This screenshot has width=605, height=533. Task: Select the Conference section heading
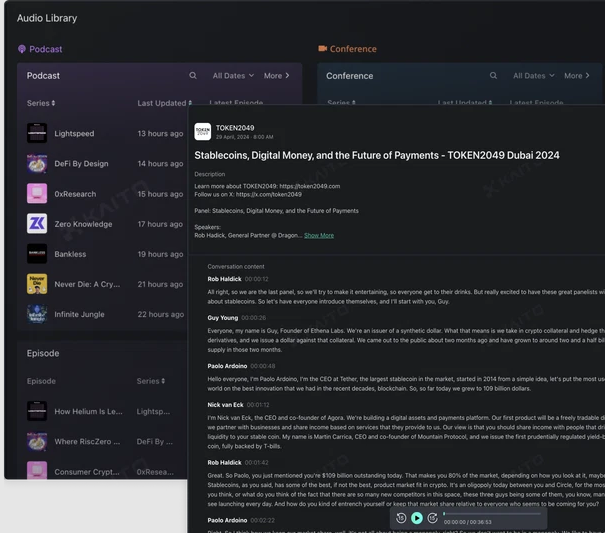(353, 49)
